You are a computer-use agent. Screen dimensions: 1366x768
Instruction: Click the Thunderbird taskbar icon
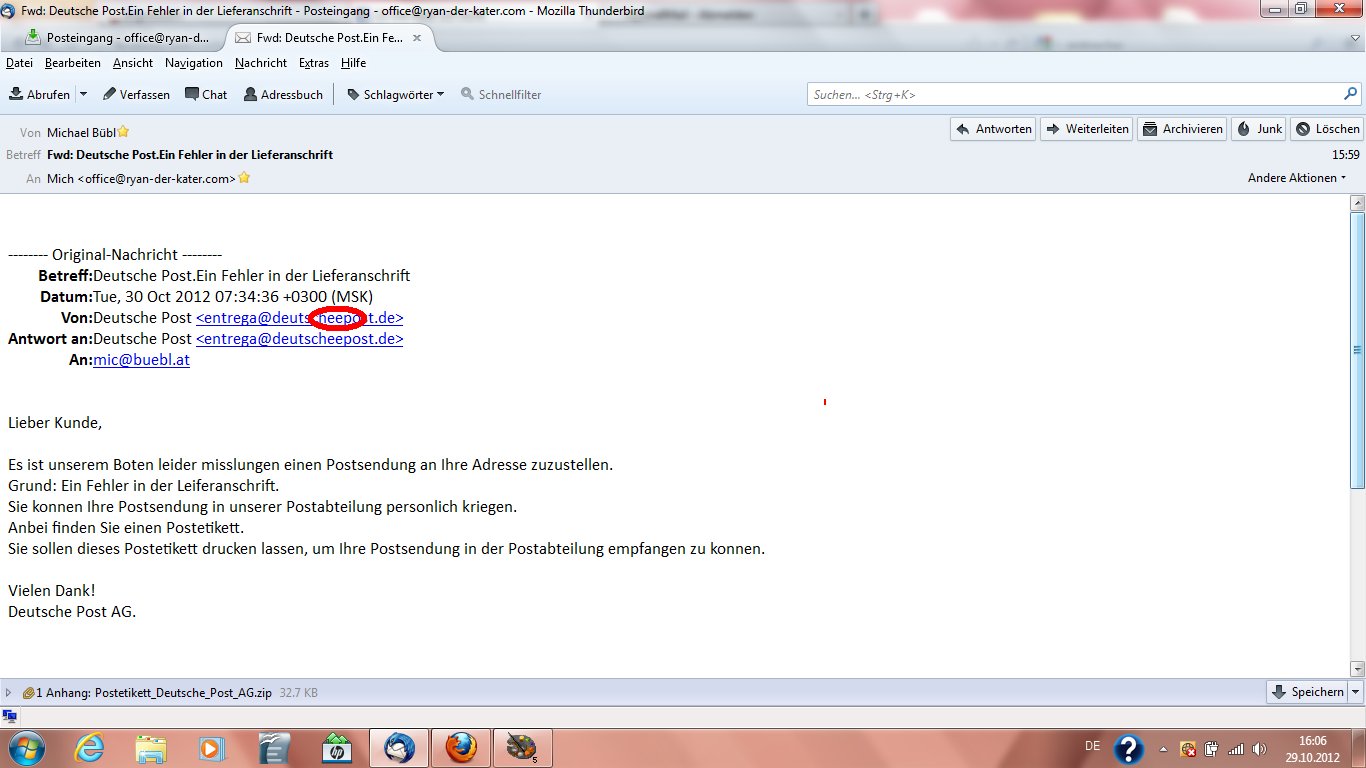tap(399, 747)
